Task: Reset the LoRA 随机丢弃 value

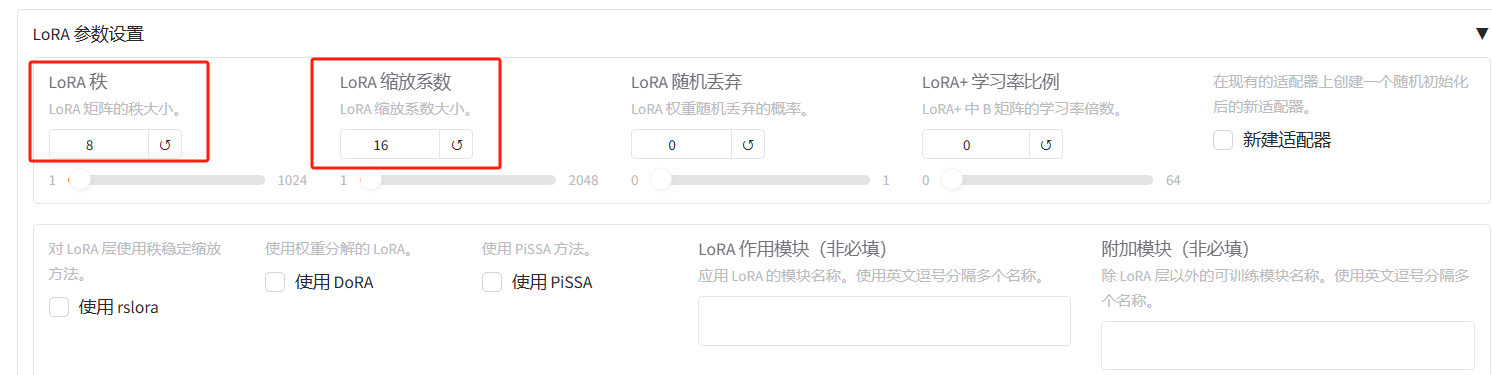Action: [x=747, y=145]
